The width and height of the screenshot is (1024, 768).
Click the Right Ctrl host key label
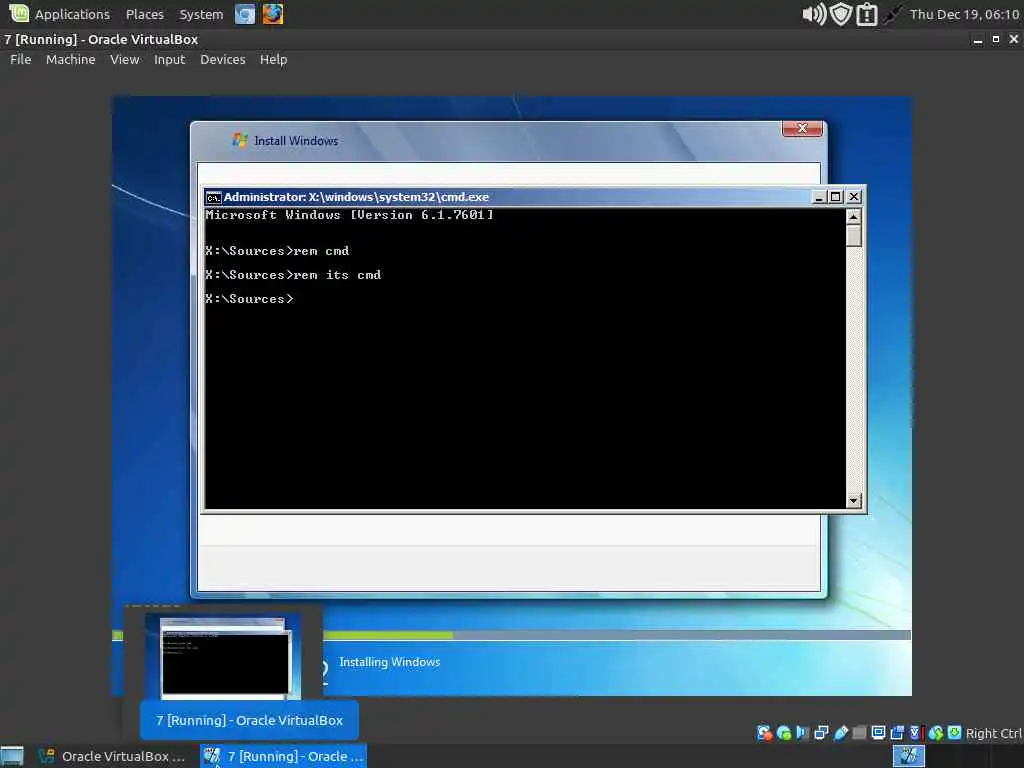tap(993, 733)
